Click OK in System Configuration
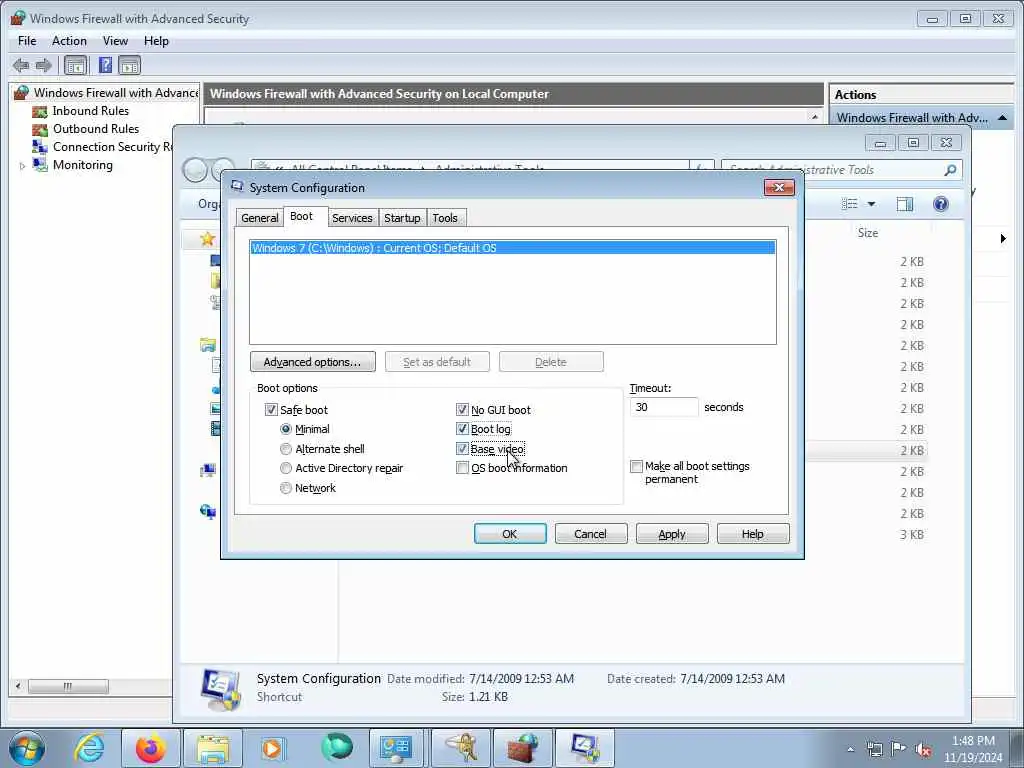The image size is (1024, 768). [x=510, y=534]
